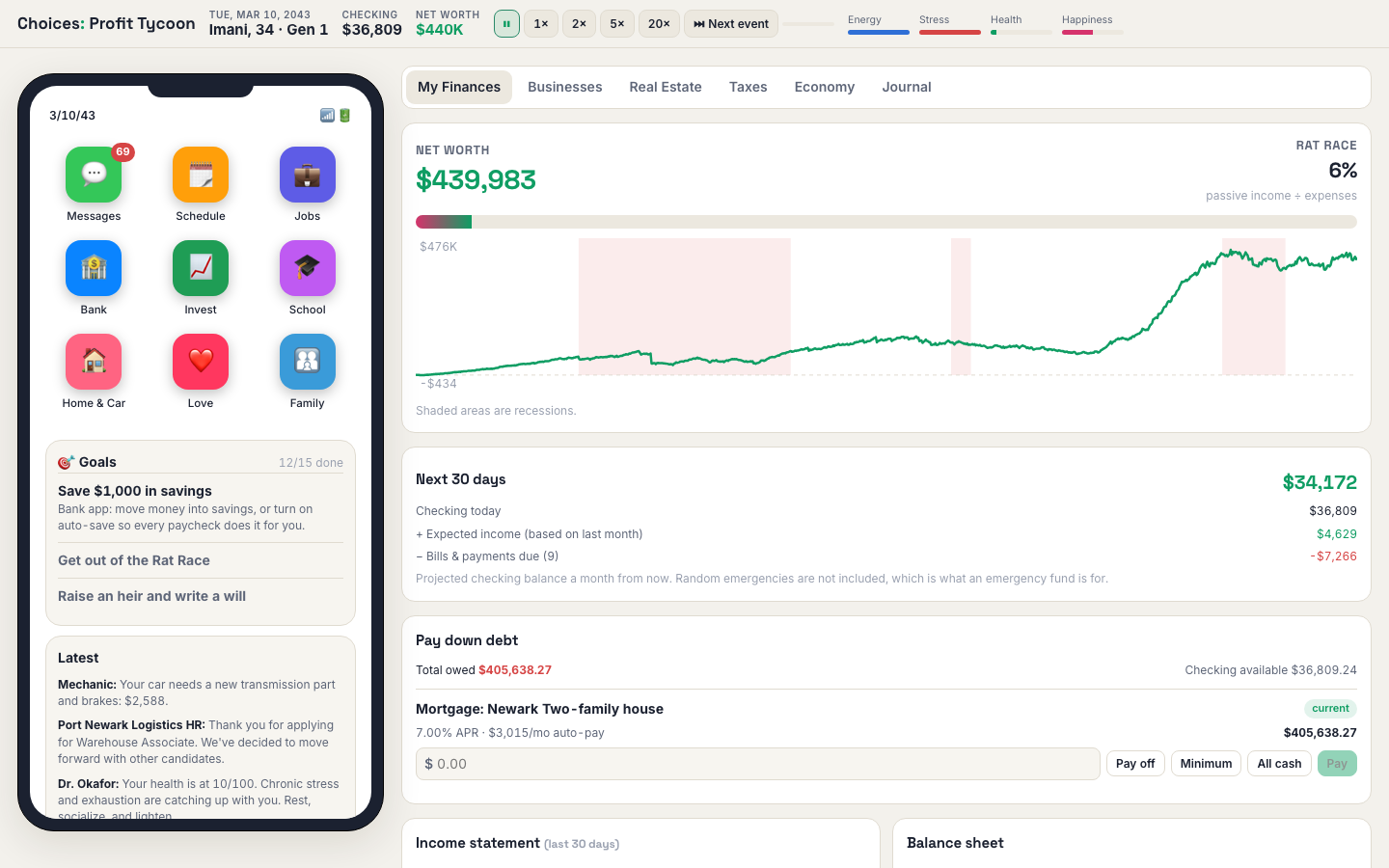
Task: Open the Love heart app
Action: click(201, 362)
